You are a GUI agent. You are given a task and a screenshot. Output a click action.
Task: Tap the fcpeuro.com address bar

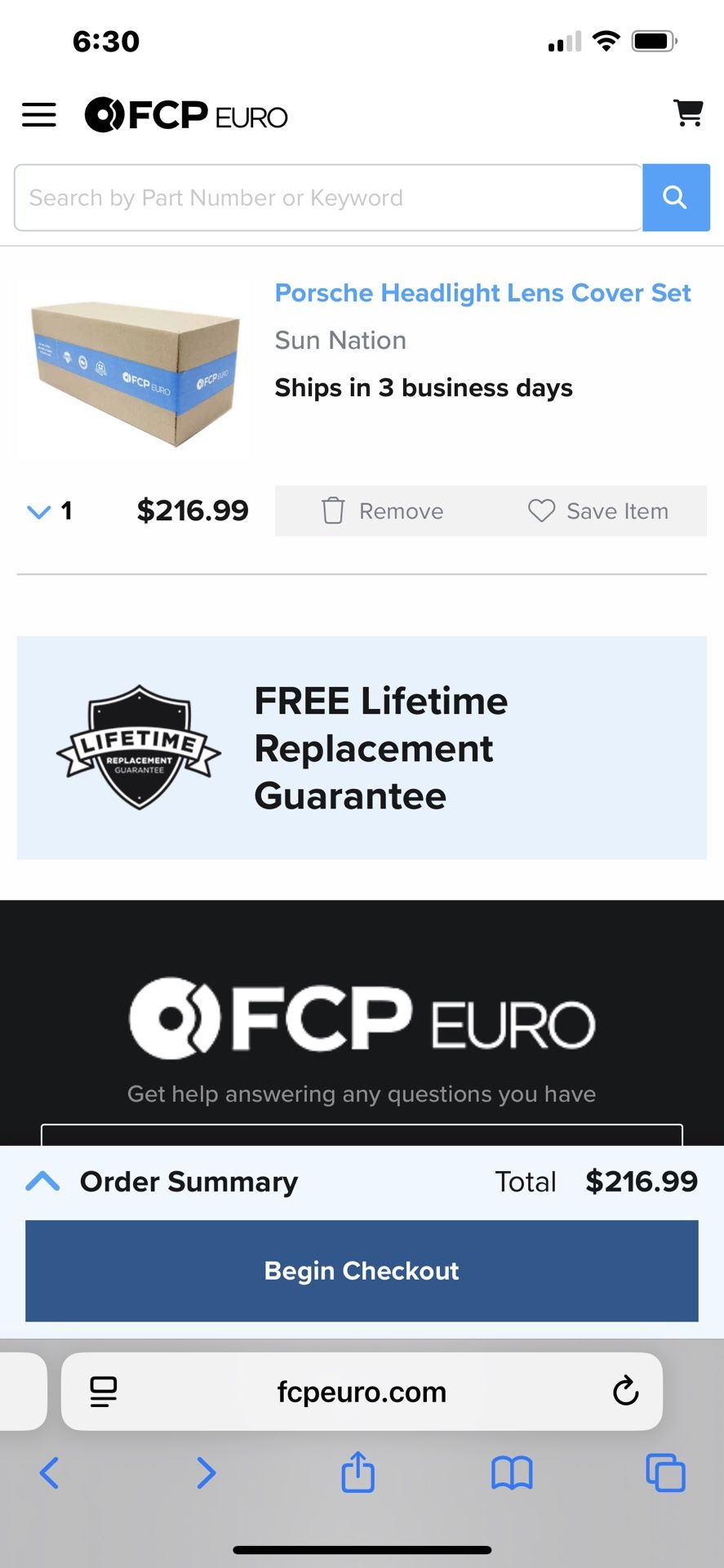tap(362, 1391)
